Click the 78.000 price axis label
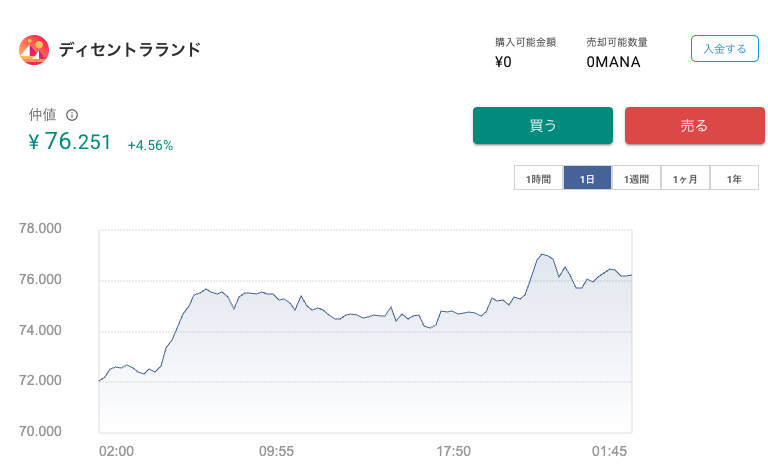The image size is (768, 471). click(41, 228)
